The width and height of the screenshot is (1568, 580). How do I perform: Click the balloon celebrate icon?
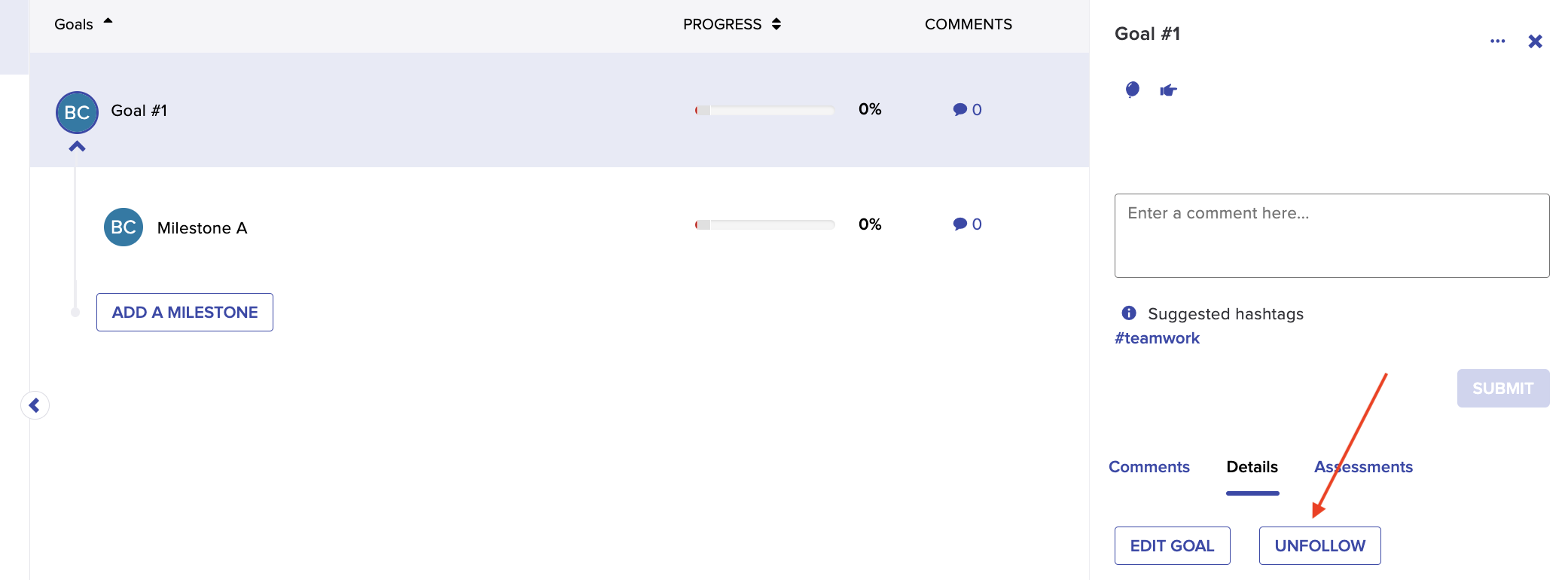point(1132,90)
